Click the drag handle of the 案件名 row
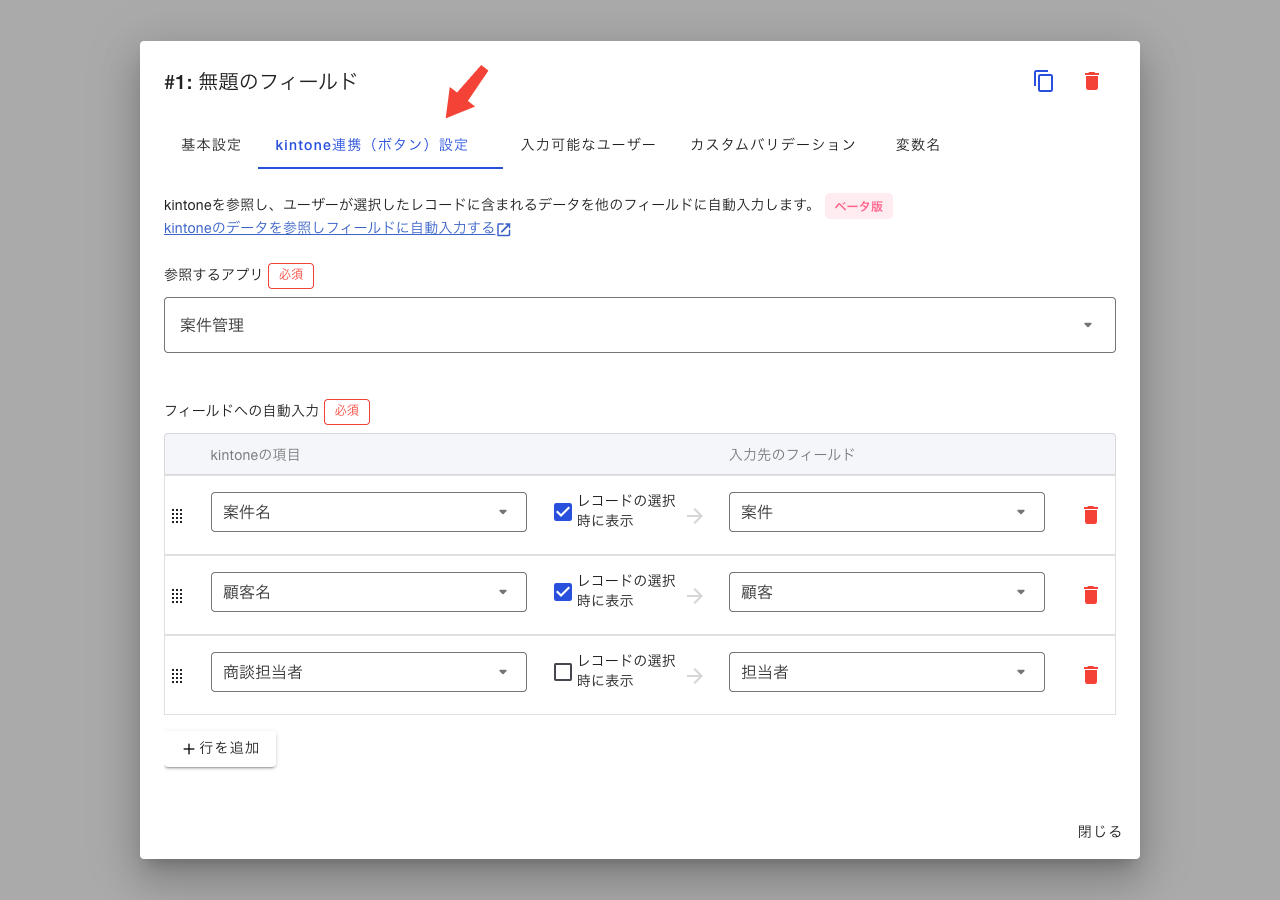The image size is (1280, 900). pos(177,516)
